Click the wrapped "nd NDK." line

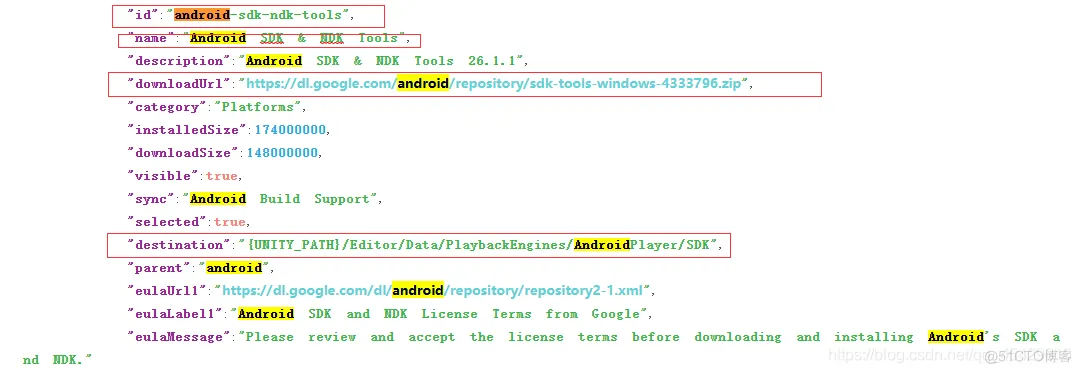click(57, 359)
